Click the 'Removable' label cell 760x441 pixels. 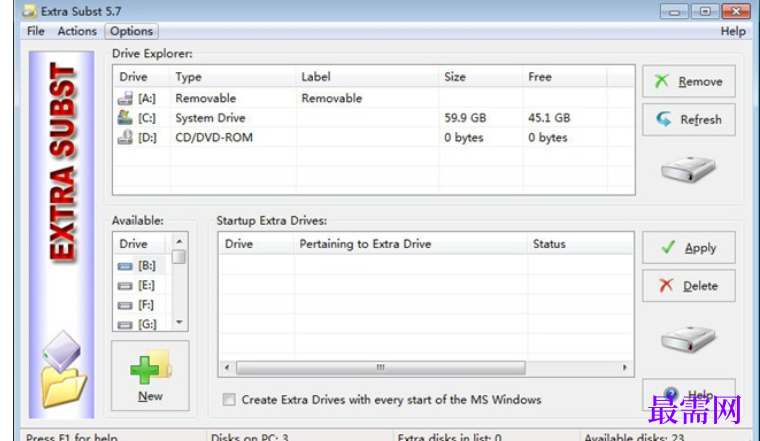(x=332, y=98)
